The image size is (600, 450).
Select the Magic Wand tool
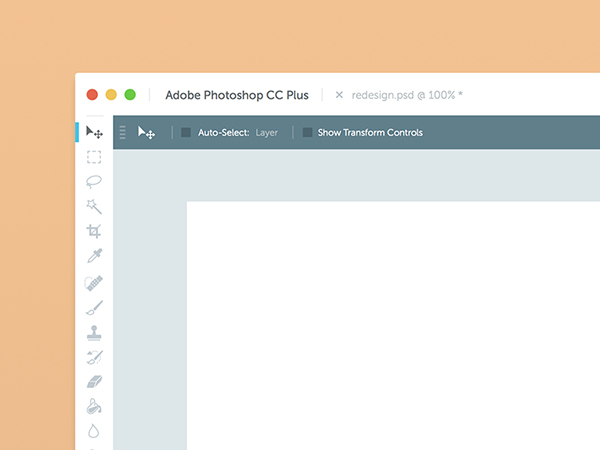(94, 206)
